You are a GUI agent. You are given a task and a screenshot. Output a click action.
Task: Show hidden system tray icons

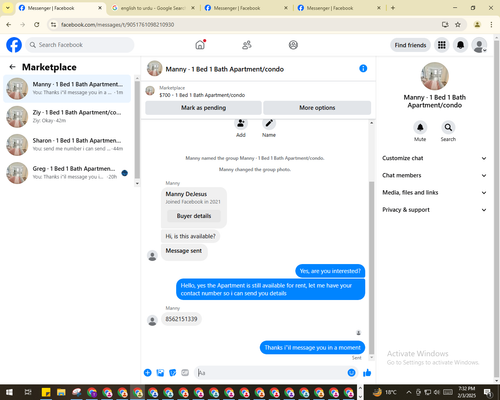coord(409,392)
